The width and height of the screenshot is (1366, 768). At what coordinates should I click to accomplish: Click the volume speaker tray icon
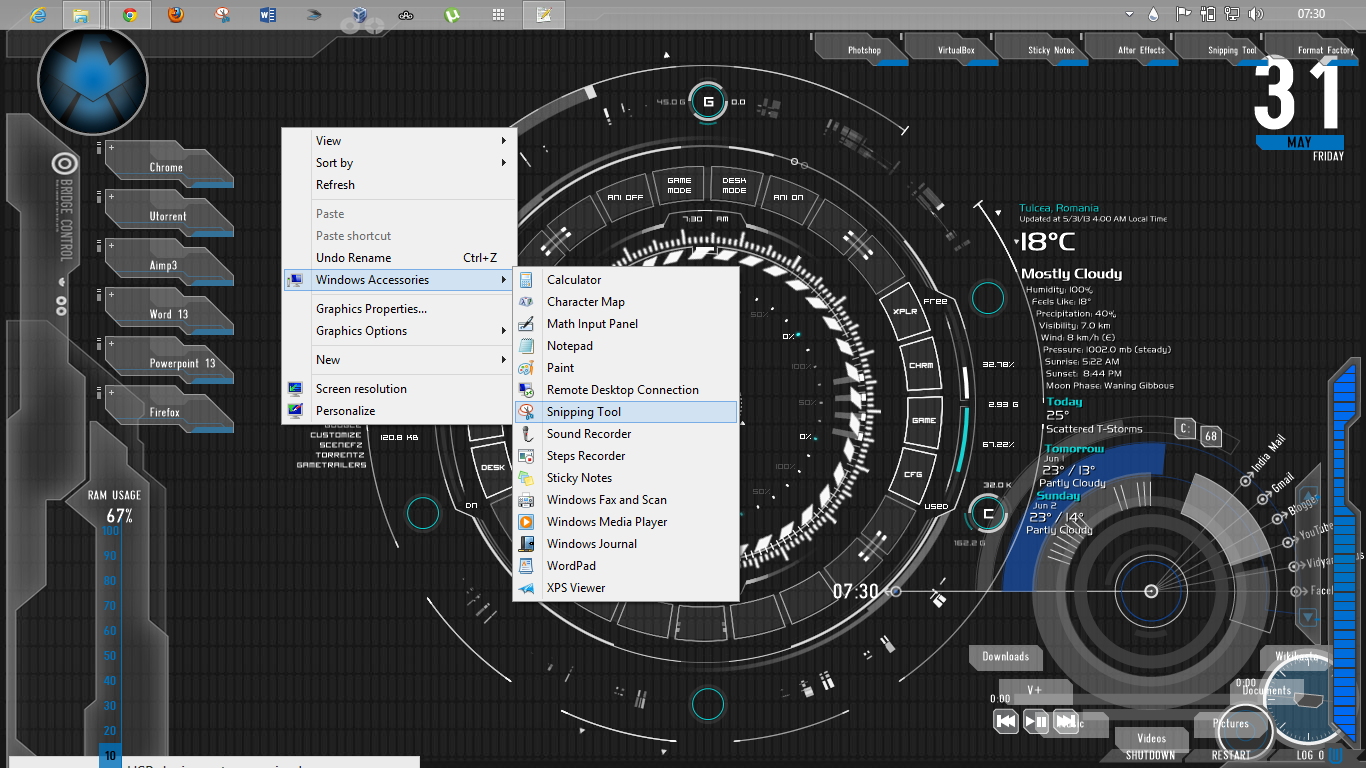point(1256,14)
